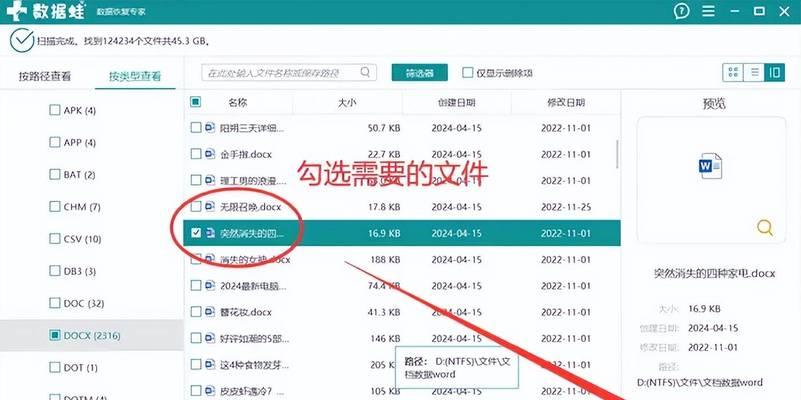Check the box for 替花妆.docx

pyautogui.click(x=196, y=312)
